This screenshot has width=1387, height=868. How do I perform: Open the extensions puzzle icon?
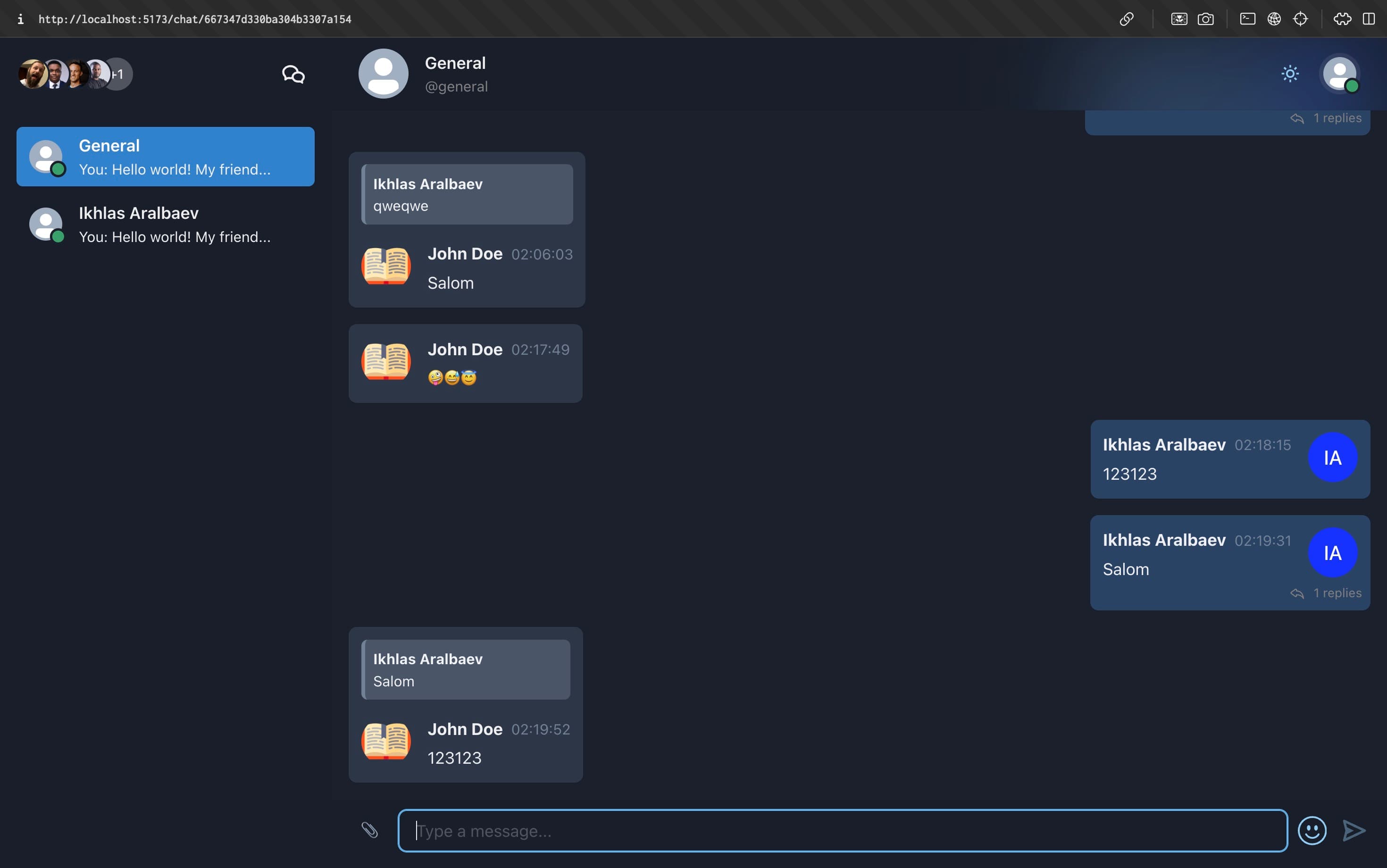click(x=1342, y=19)
